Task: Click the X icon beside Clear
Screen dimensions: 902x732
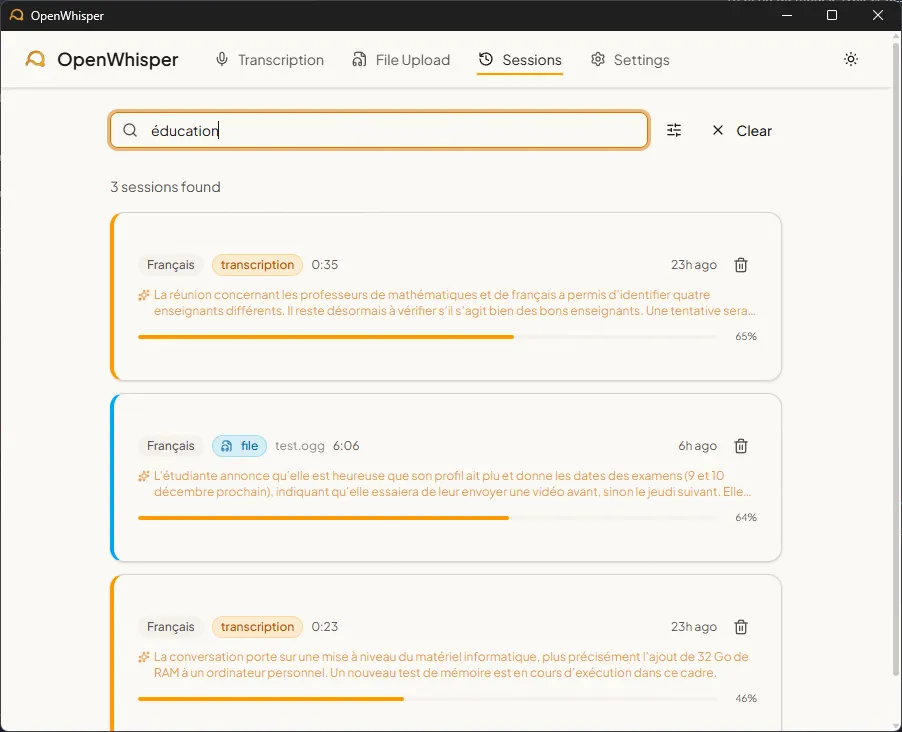Action: coord(718,130)
